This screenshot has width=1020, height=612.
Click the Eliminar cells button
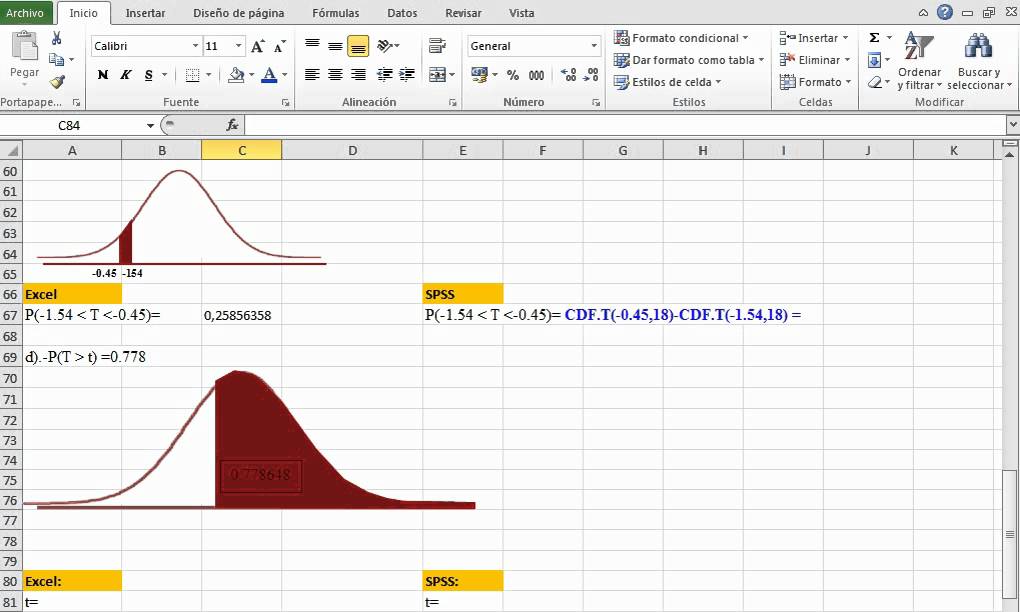click(x=815, y=60)
